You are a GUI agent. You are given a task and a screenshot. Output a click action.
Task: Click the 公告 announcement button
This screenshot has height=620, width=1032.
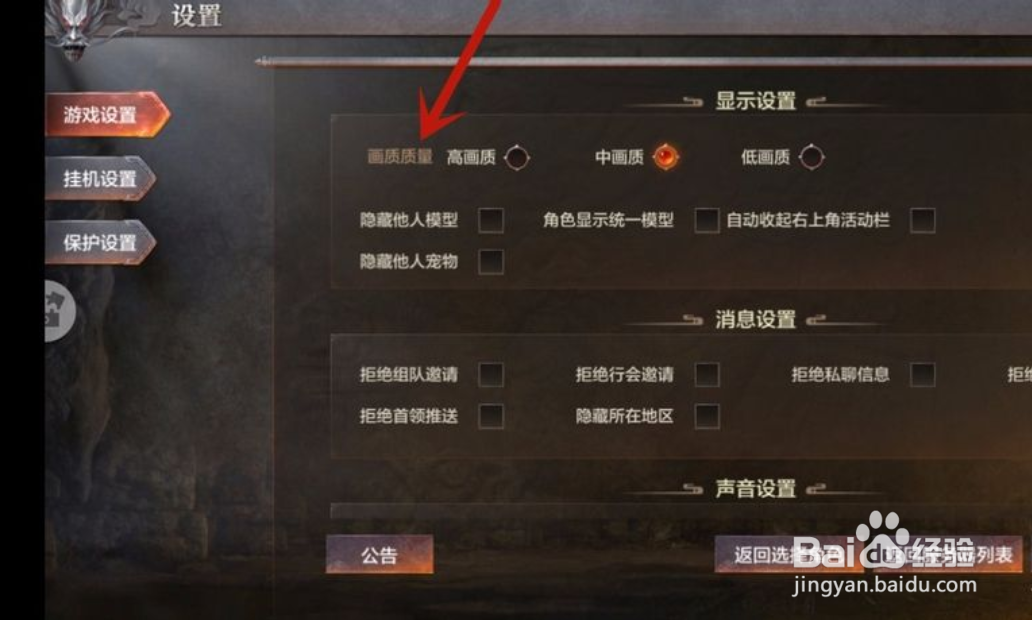pyautogui.click(x=380, y=555)
